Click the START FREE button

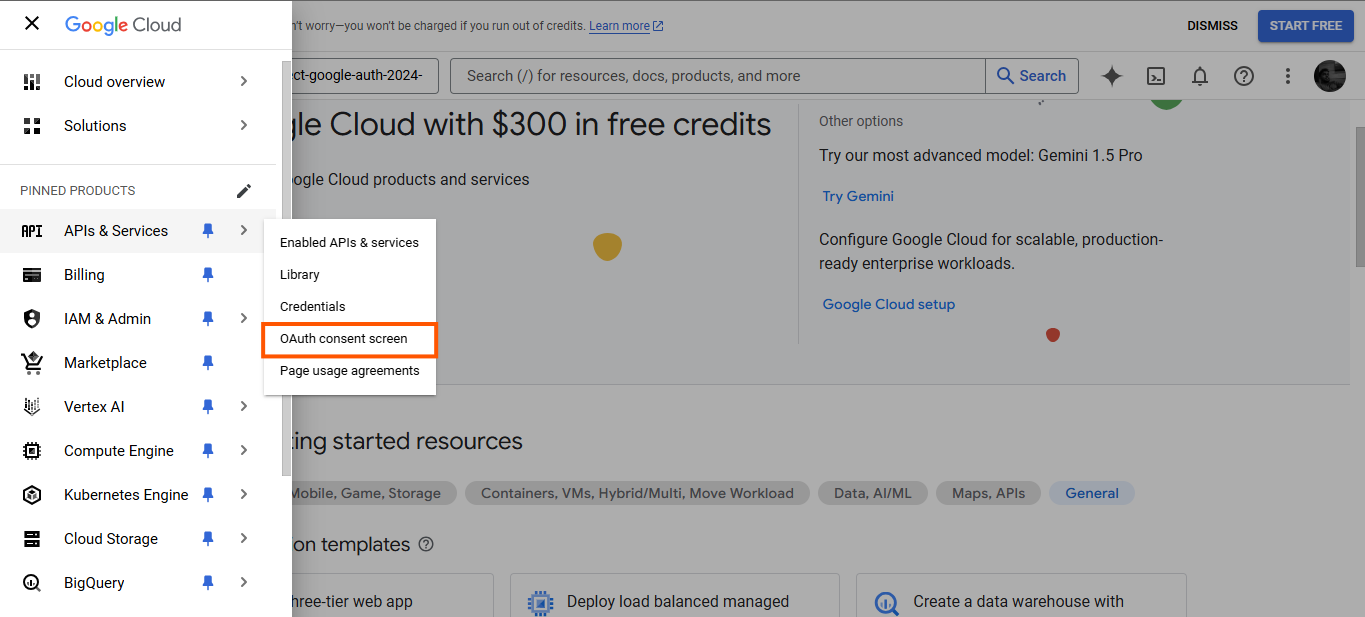coord(1305,25)
